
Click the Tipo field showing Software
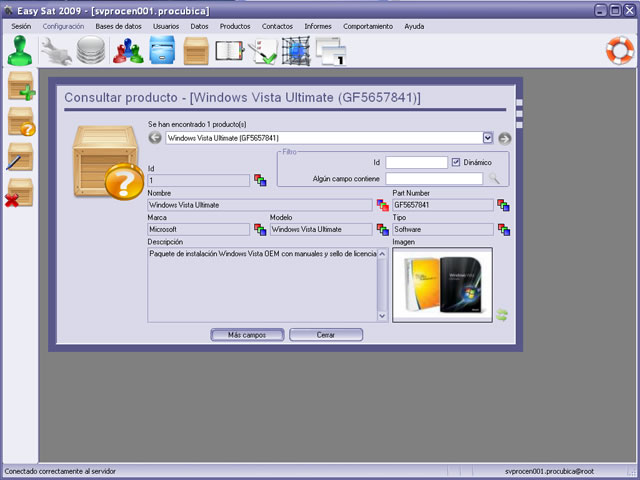[443, 229]
